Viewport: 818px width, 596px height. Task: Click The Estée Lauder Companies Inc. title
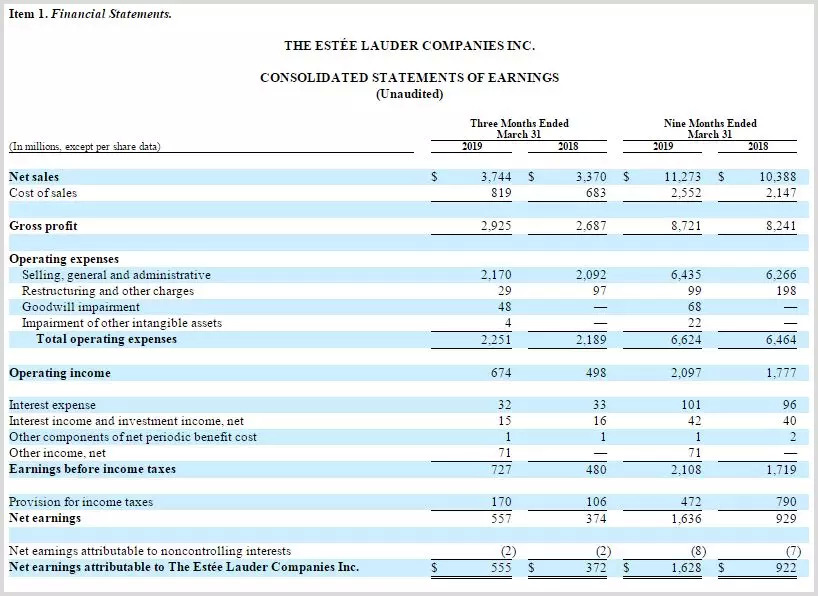(409, 46)
